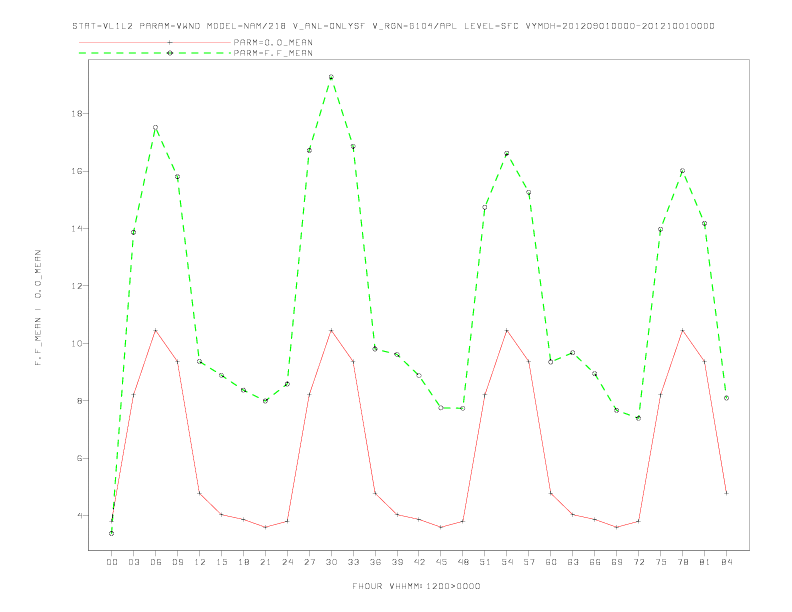Image resolution: width=792 pixels, height=612 pixels.
Task: Click the vertical F.F_MEAN | O.O_MEAN axis title
Action: [38, 307]
